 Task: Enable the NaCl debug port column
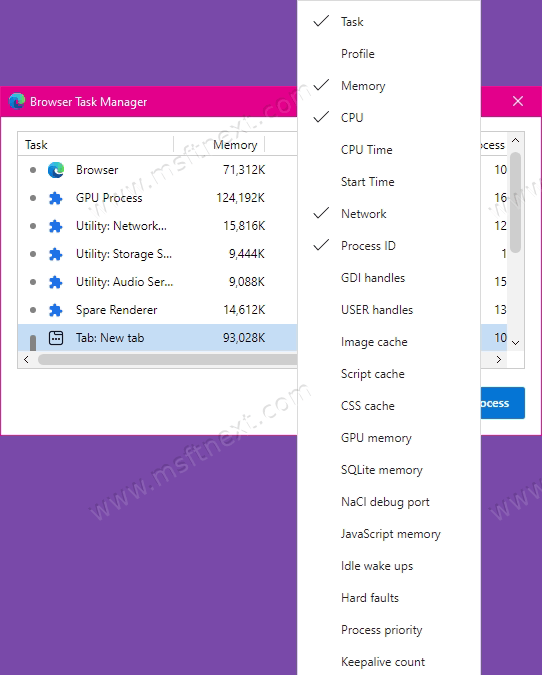click(x=389, y=502)
